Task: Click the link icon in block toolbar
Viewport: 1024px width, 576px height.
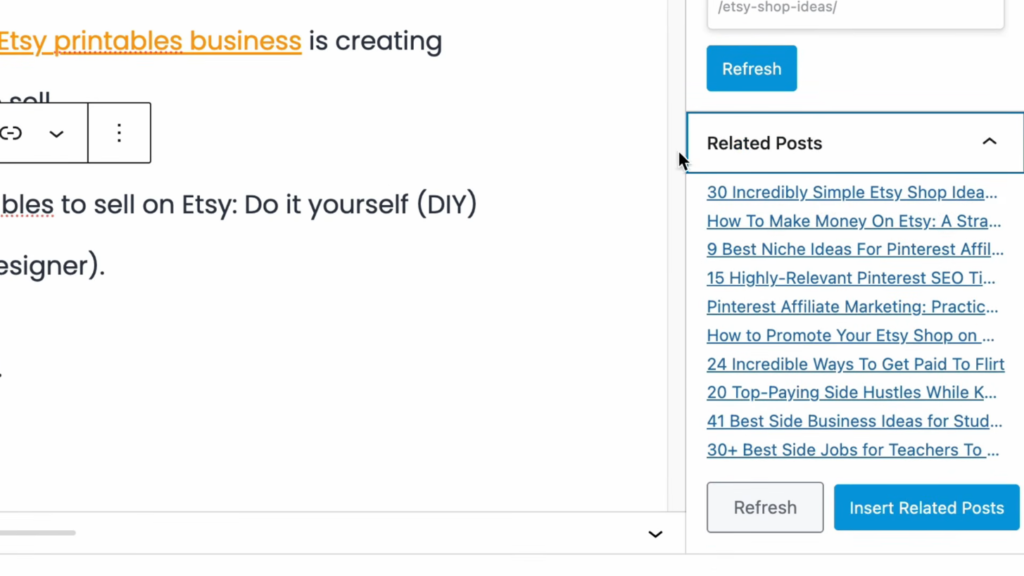Action: [12, 133]
